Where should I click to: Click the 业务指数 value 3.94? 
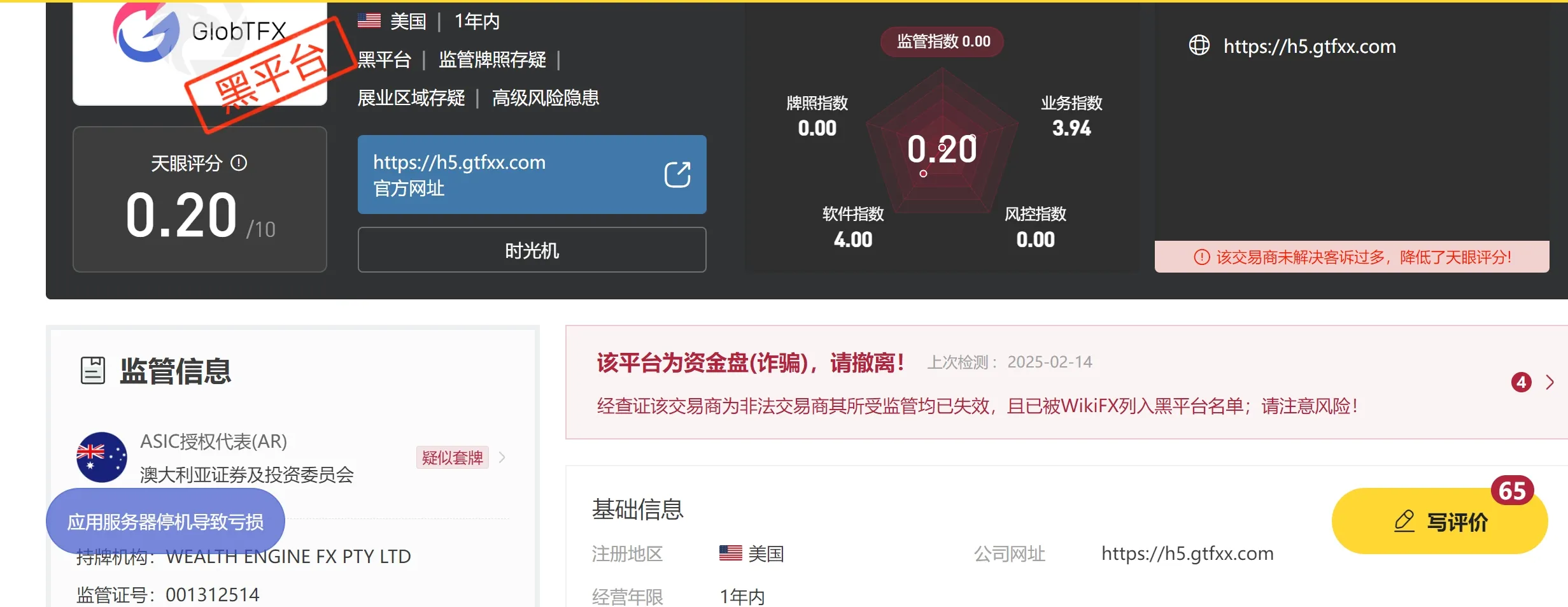click(x=1071, y=128)
